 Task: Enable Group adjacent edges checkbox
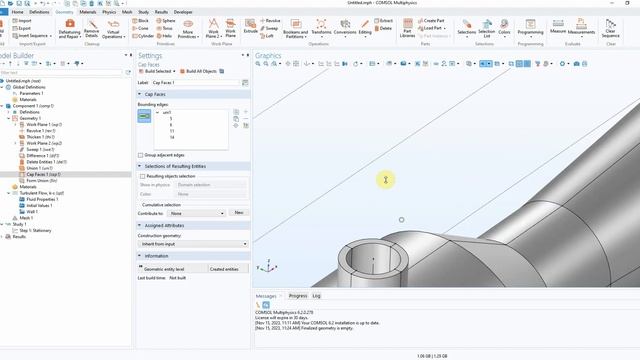[140, 156]
